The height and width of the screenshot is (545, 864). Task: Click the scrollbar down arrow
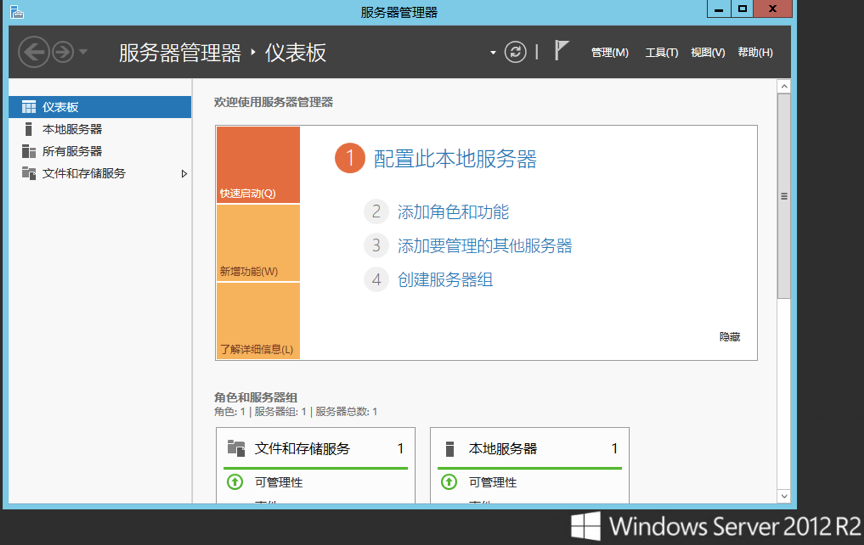784,496
